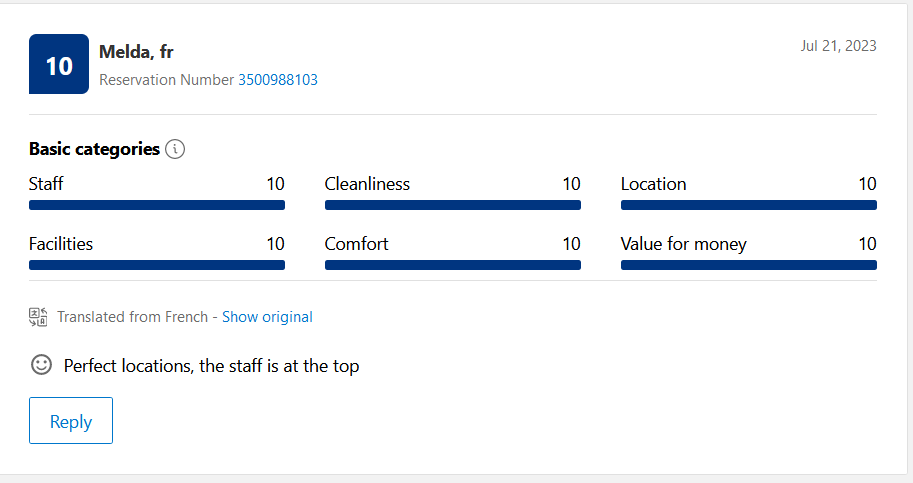Click the Value for money rating bar
The height and width of the screenshot is (483, 913).
(749, 265)
